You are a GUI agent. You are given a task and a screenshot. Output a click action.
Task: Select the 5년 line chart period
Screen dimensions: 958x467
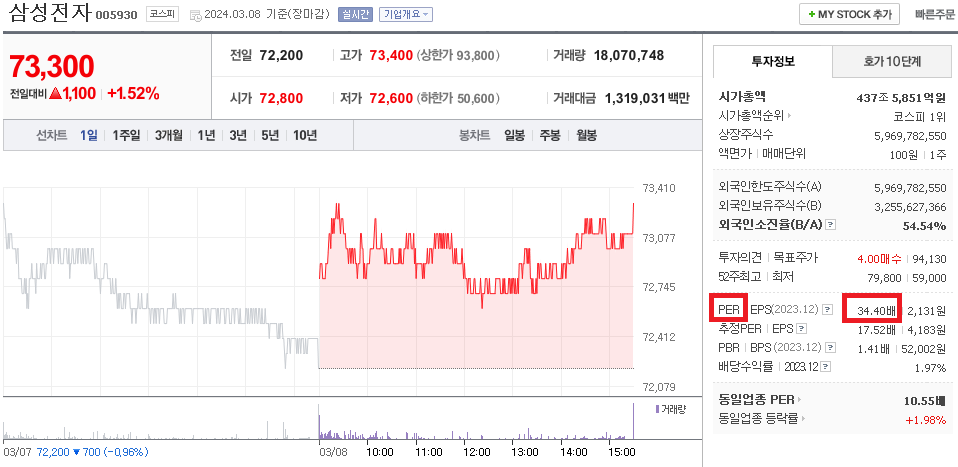[270, 136]
